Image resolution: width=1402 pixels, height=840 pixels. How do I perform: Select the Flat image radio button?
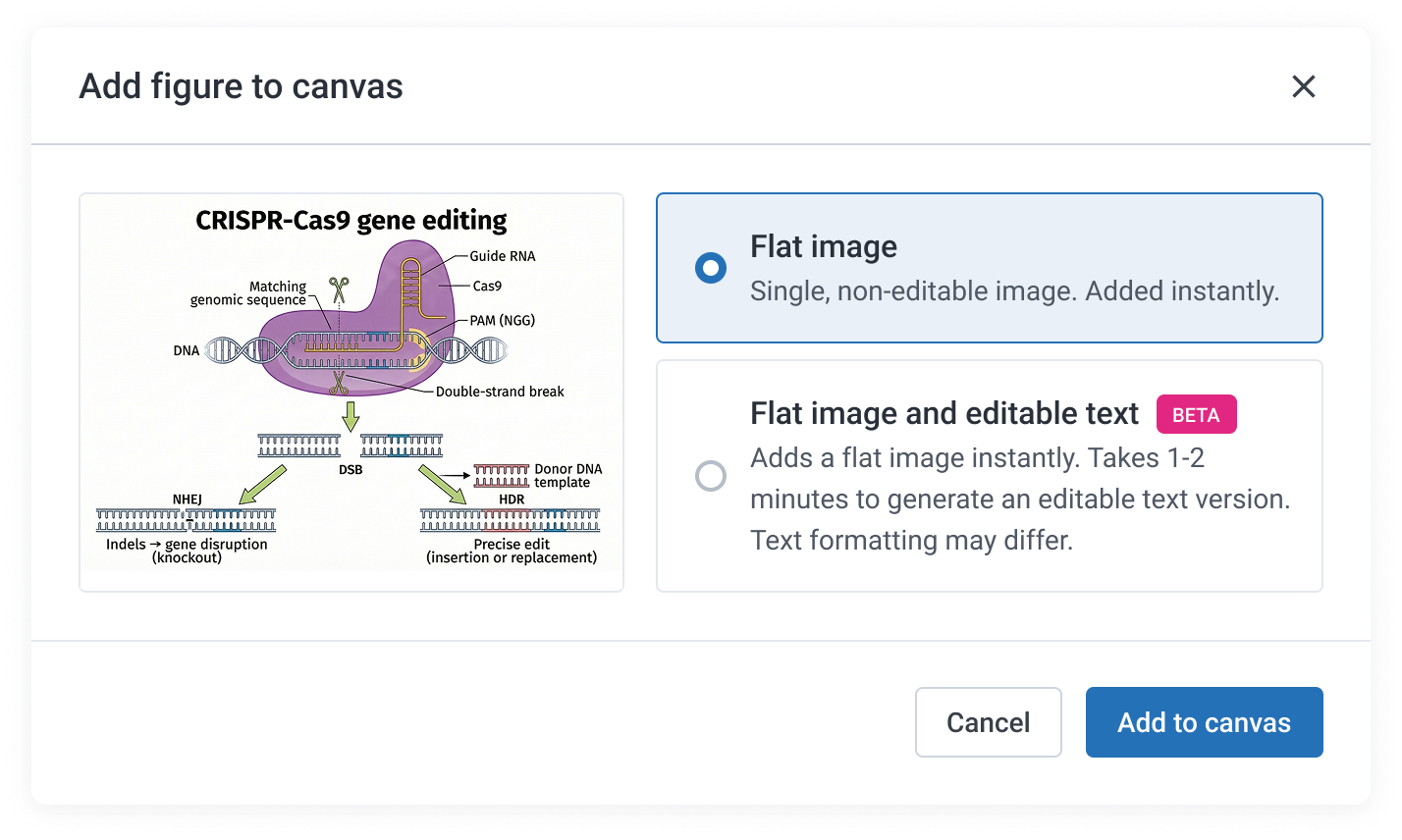[x=710, y=266]
